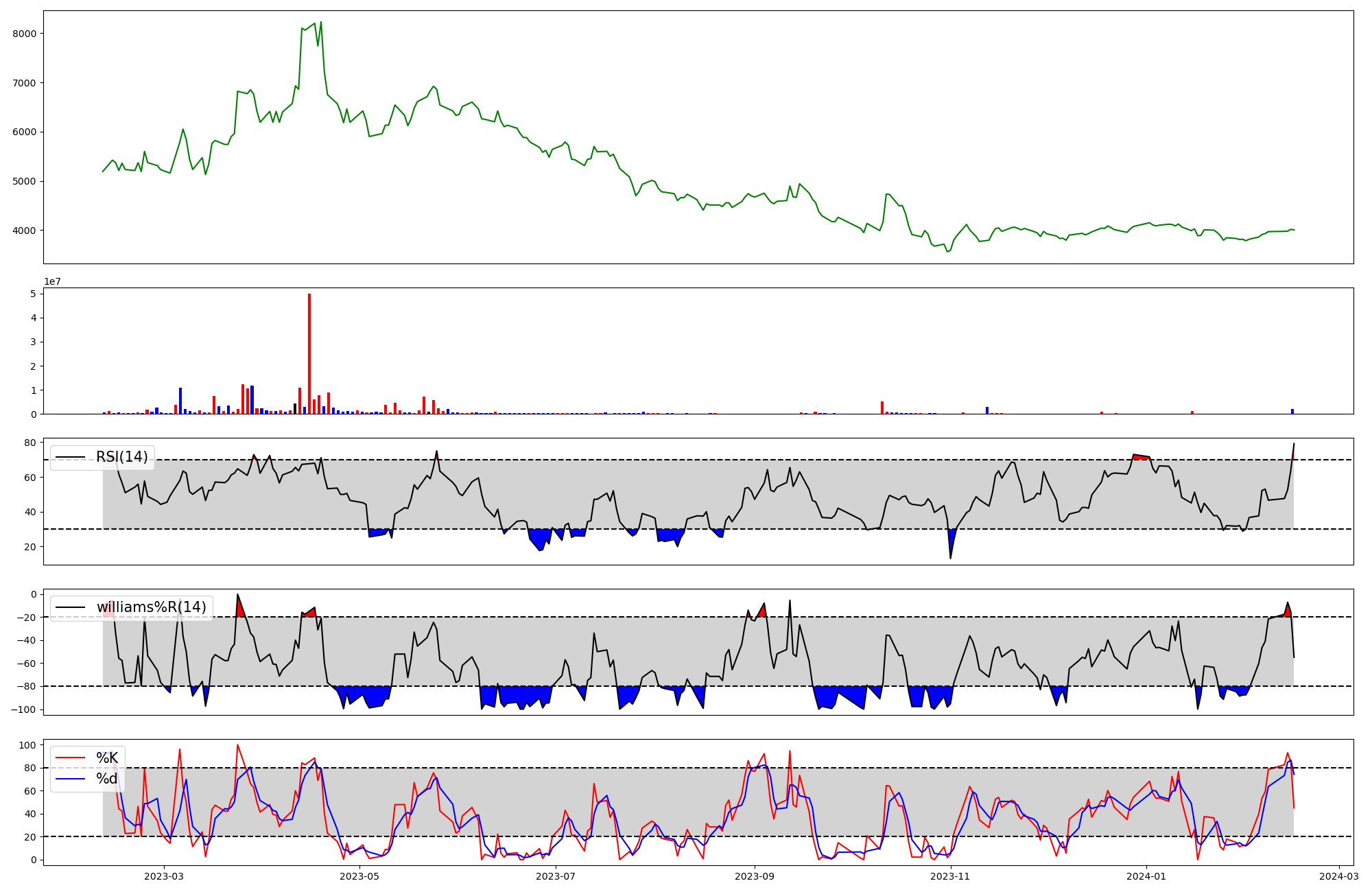Click the 2023-03 x-axis date label
This screenshot has height=892, width=1372.
click(x=164, y=876)
